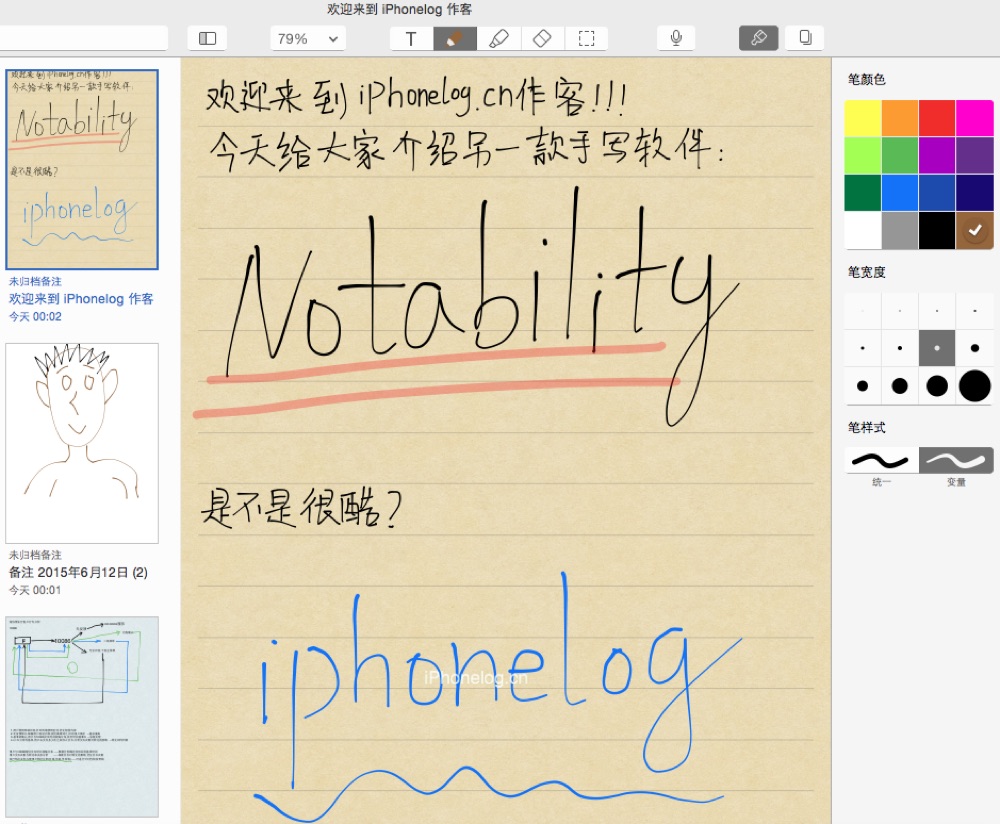Choose the largest pen width dot
The width and height of the screenshot is (1000, 824).
pyautogui.click(x=974, y=386)
